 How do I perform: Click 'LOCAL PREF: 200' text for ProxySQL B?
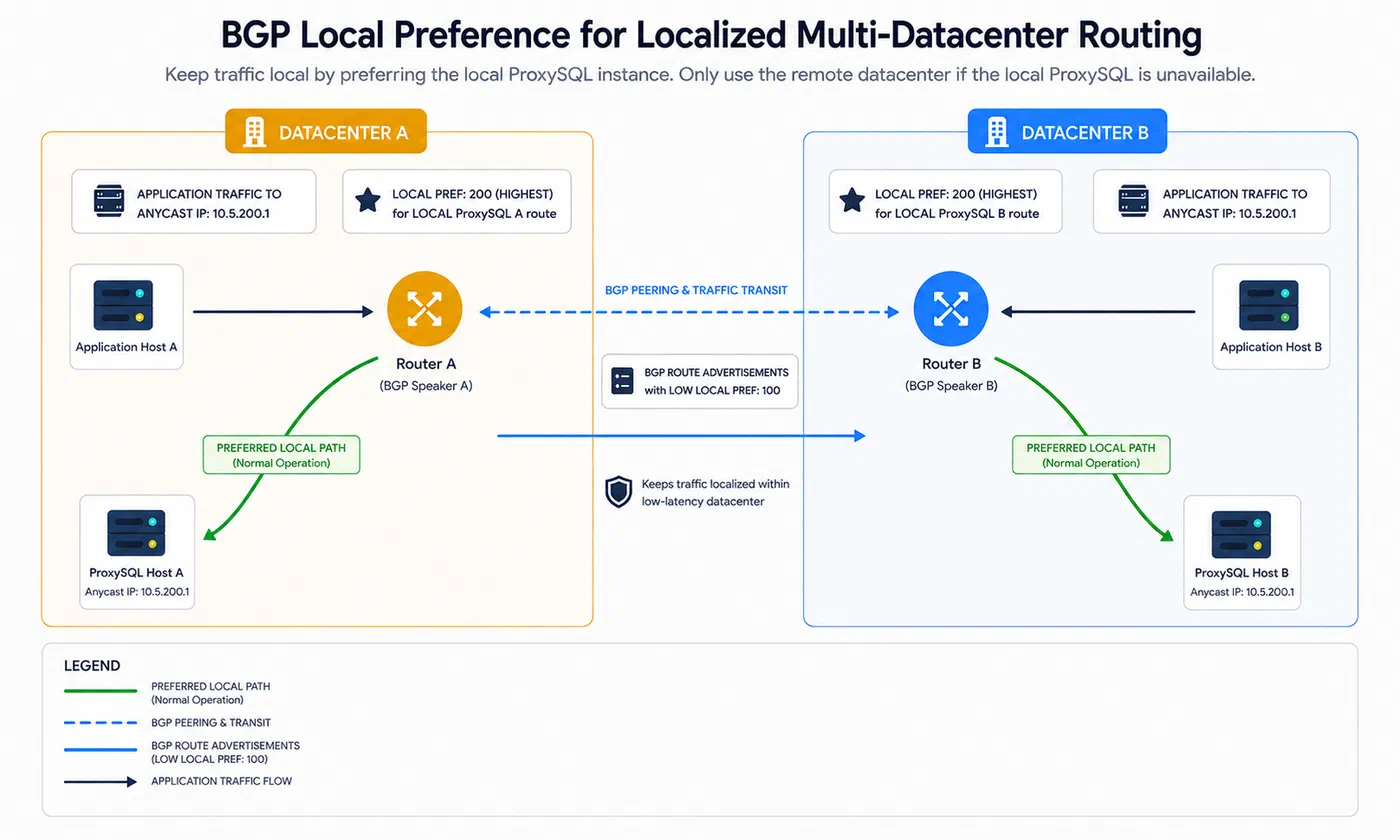coord(956,194)
